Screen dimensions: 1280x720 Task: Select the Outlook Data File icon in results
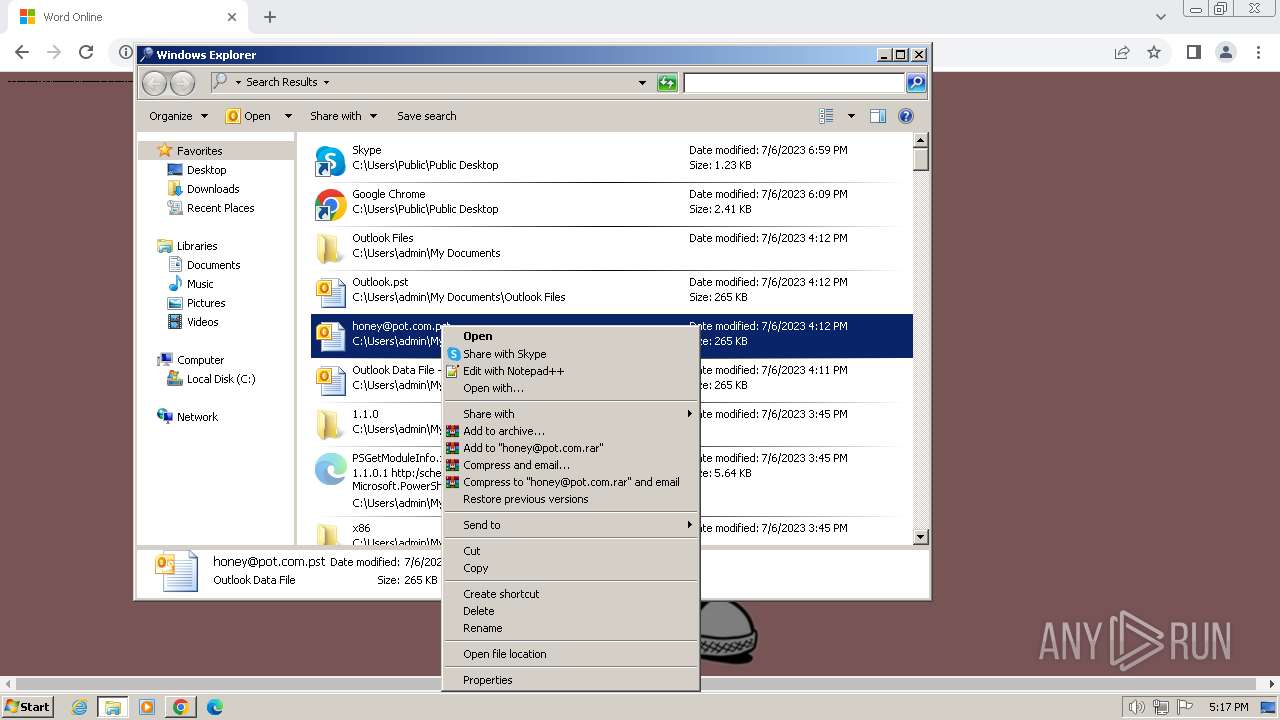(x=331, y=380)
